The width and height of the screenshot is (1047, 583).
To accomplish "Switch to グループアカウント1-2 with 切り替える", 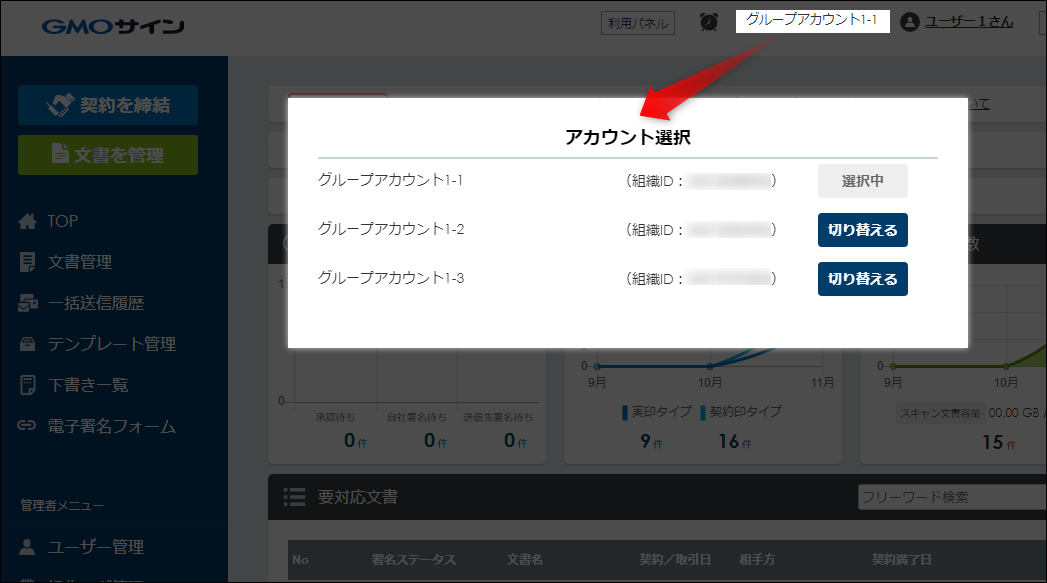I will tap(863, 230).
